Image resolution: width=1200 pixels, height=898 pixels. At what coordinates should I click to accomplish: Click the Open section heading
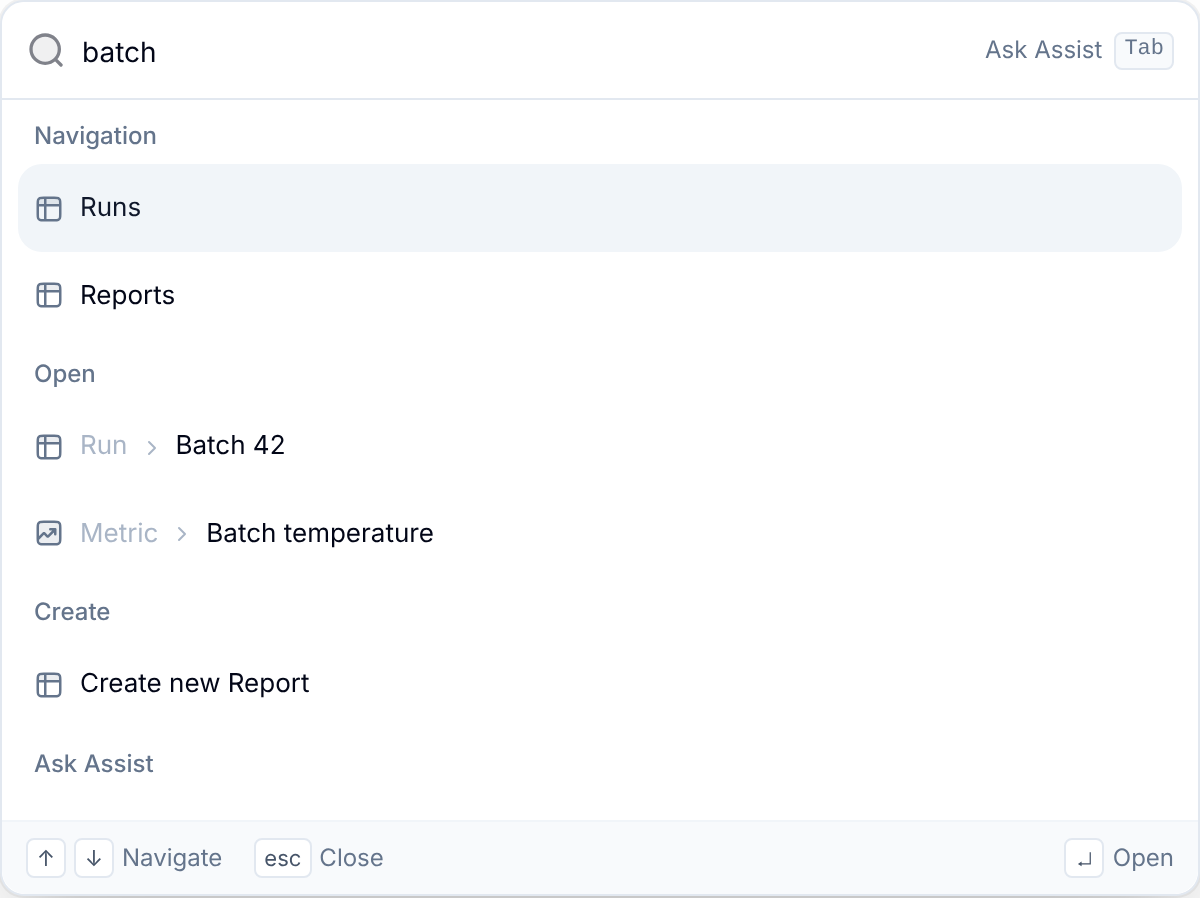coord(65,374)
